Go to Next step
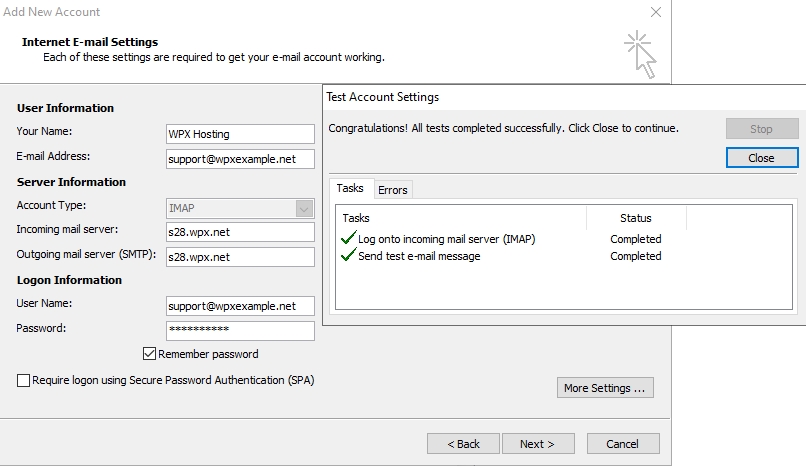The width and height of the screenshot is (806, 466). tap(536, 444)
